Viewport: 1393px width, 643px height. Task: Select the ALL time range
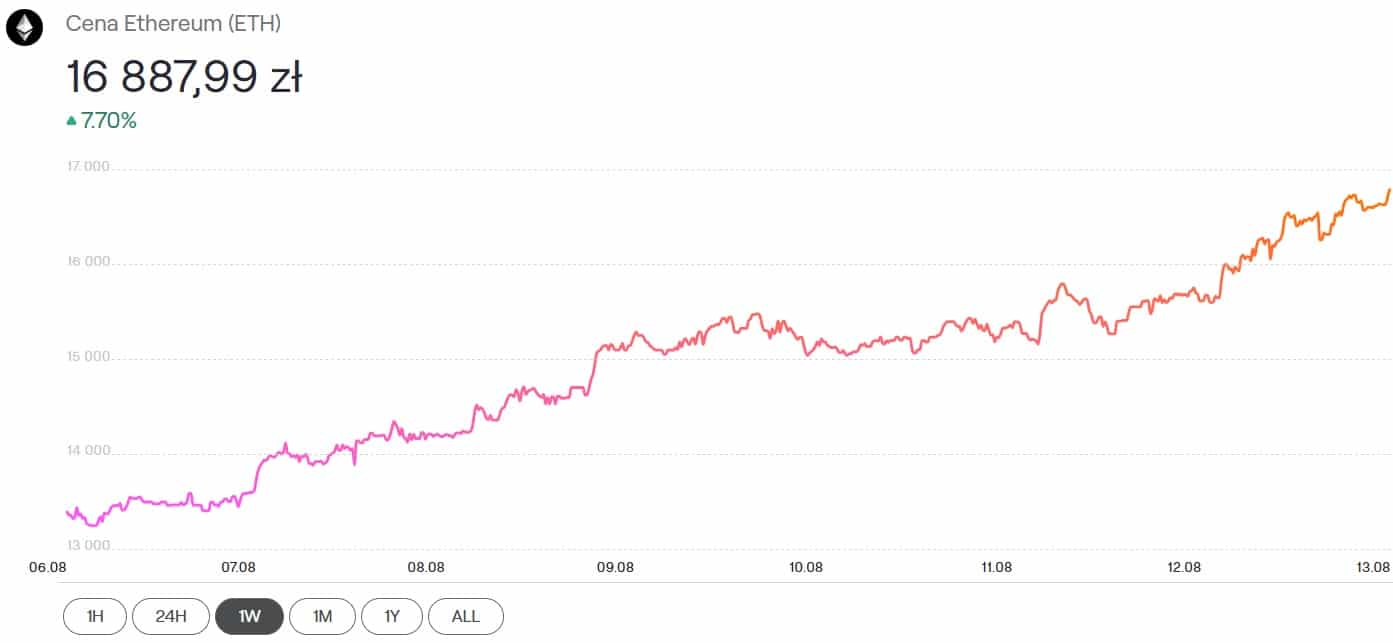[465, 616]
